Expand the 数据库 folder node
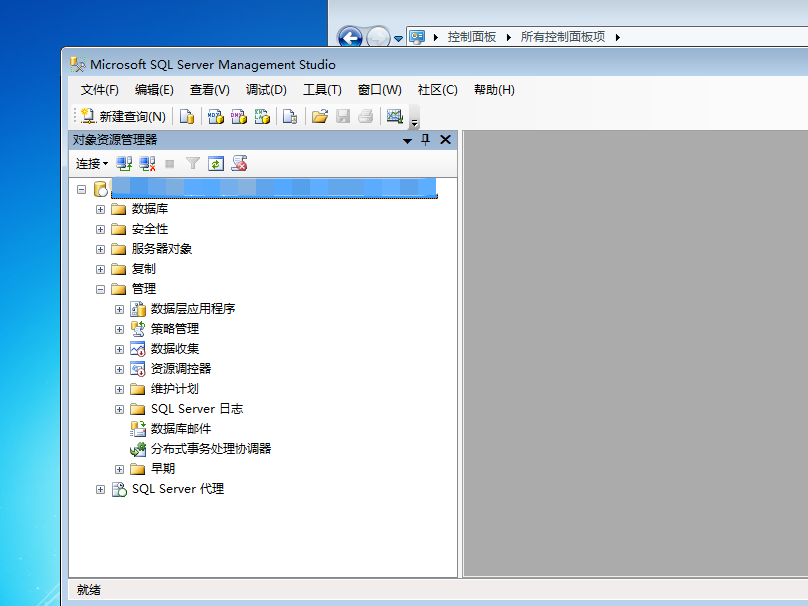This screenshot has width=808, height=606. [100, 209]
